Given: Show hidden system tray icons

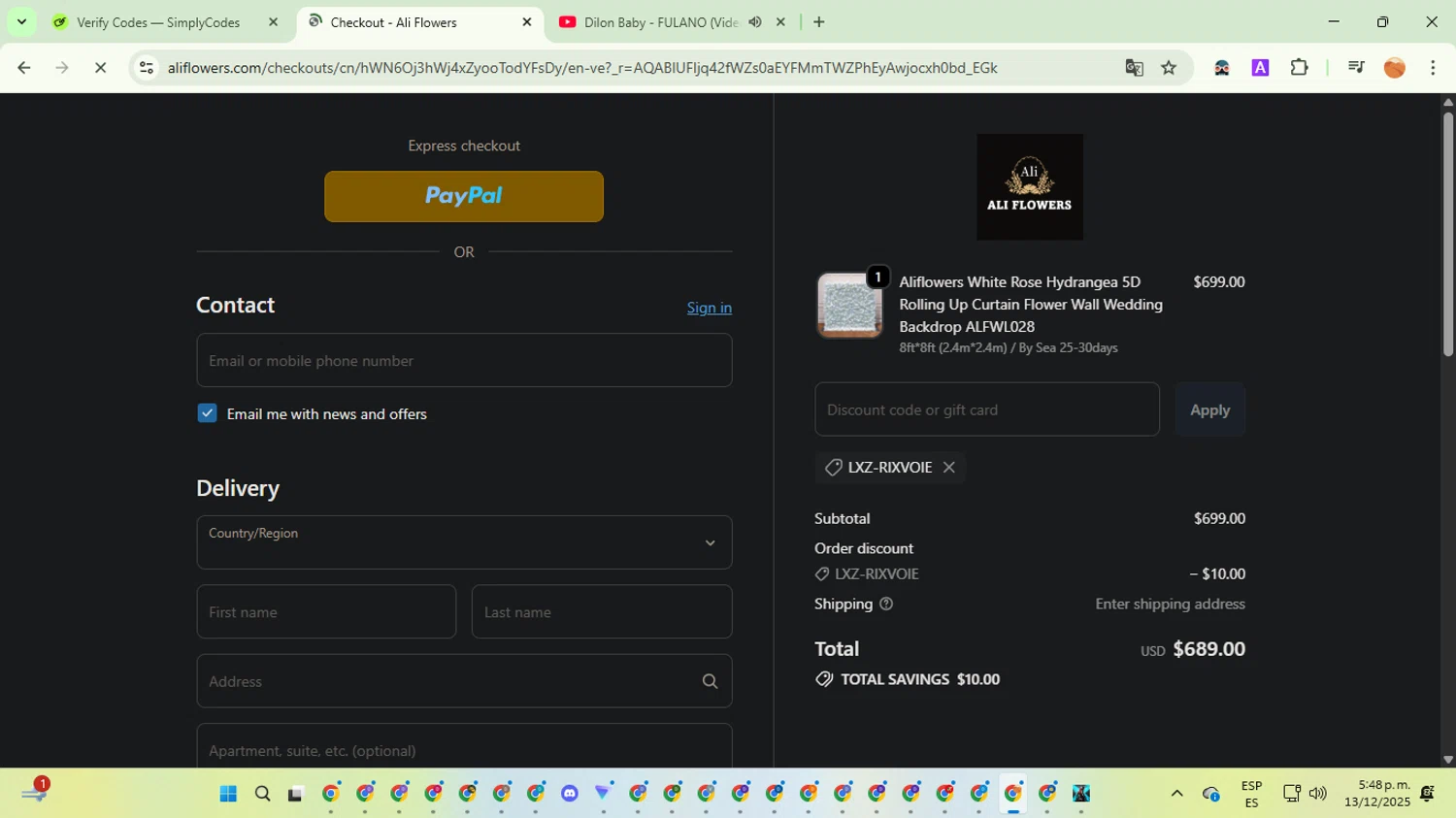Looking at the screenshot, I should 1177,794.
